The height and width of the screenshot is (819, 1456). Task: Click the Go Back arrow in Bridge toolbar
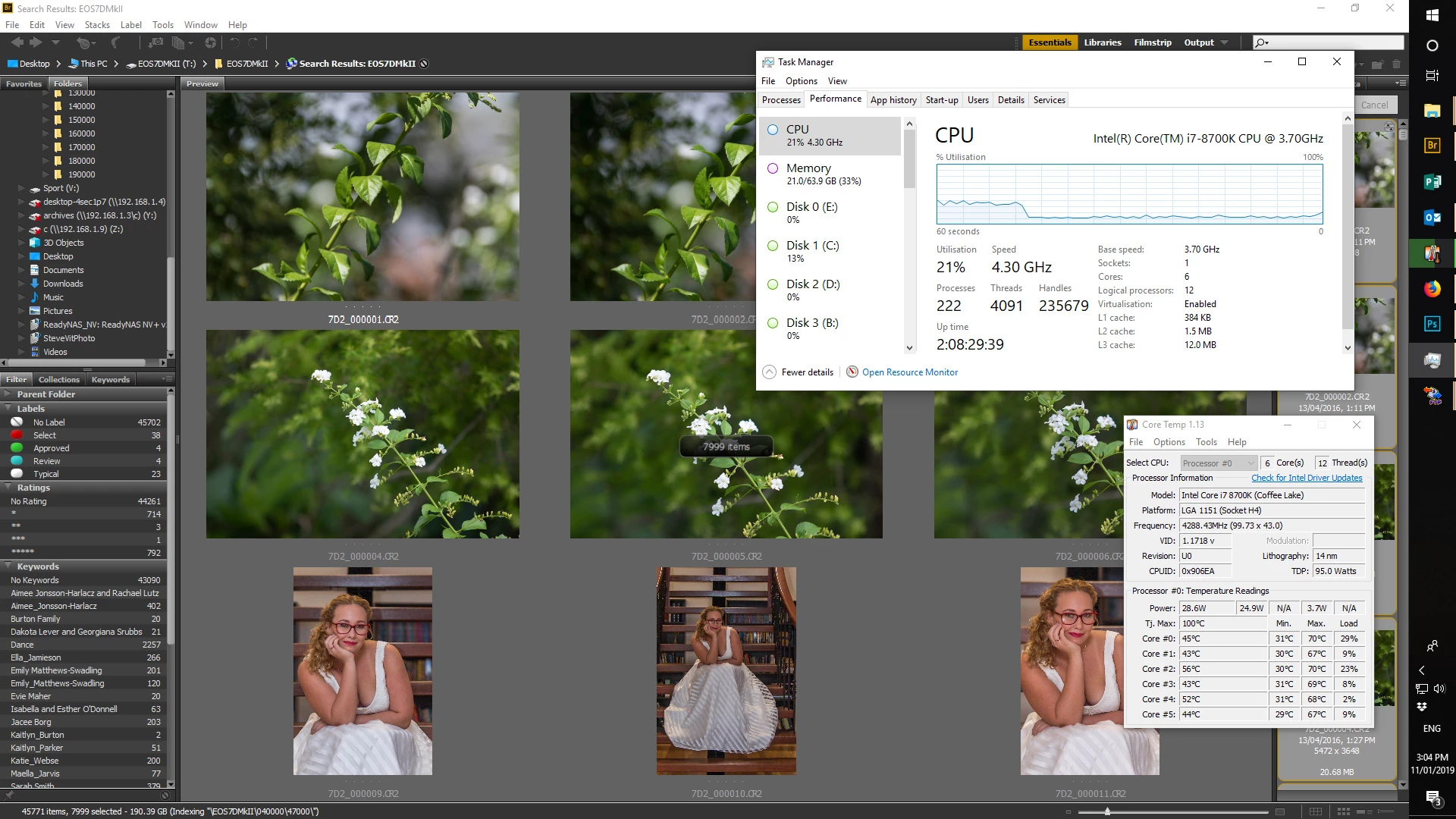coord(17,42)
